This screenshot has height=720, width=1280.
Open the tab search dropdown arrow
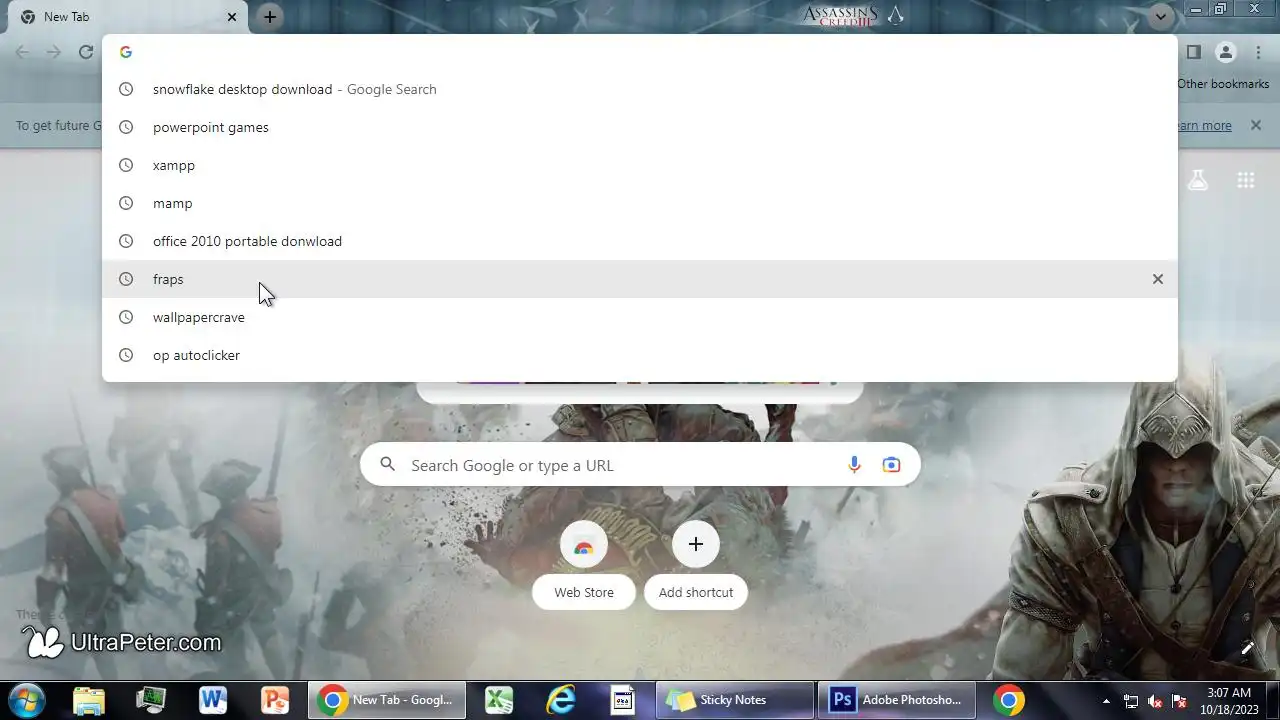(1160, 17)
